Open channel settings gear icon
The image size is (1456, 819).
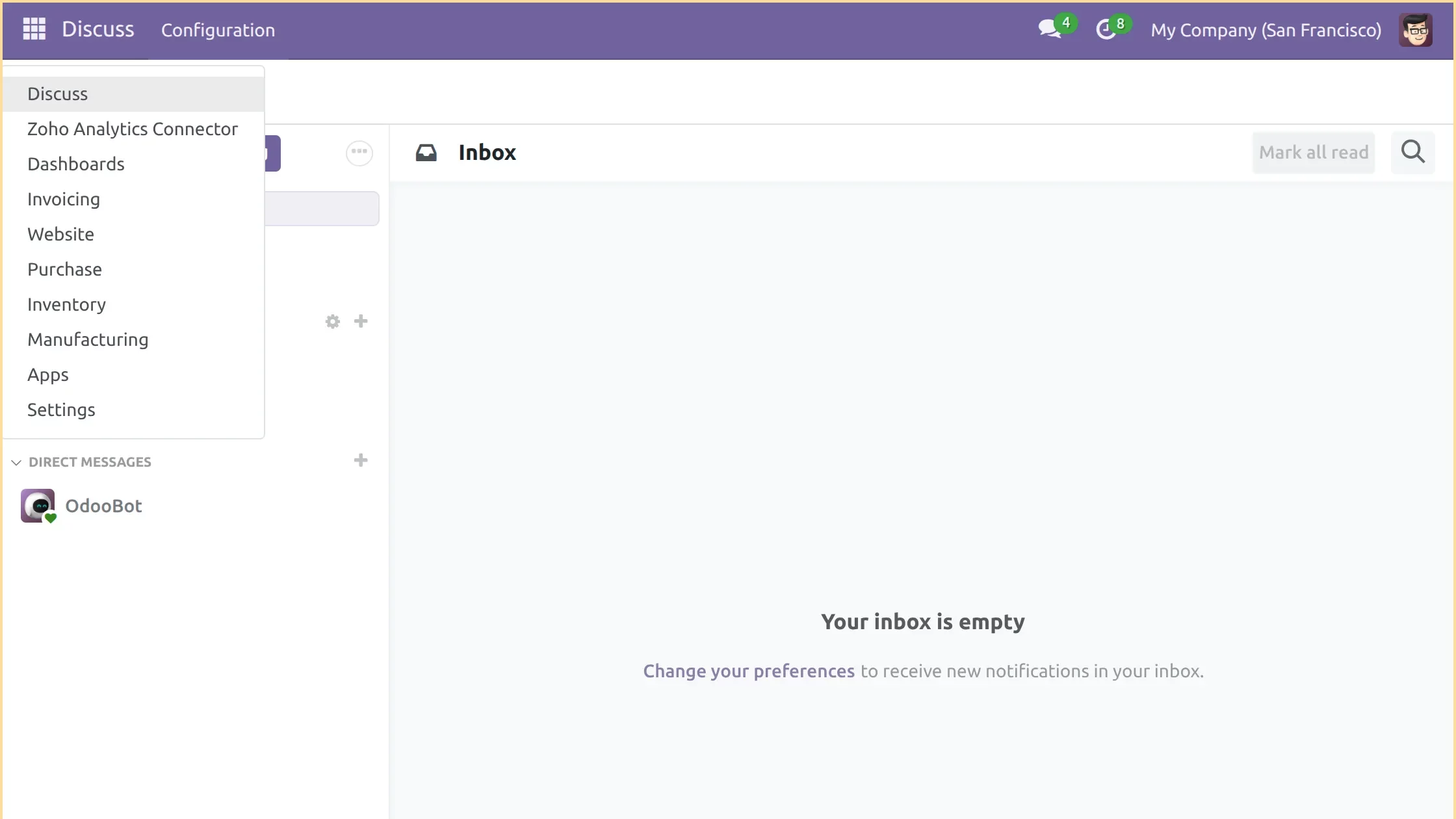(x=331, y=320)
